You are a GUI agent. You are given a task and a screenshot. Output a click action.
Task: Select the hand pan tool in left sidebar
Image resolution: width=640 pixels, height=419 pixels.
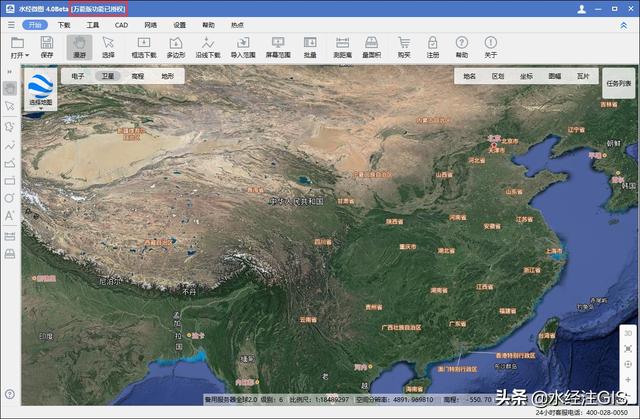coord(10,88)
